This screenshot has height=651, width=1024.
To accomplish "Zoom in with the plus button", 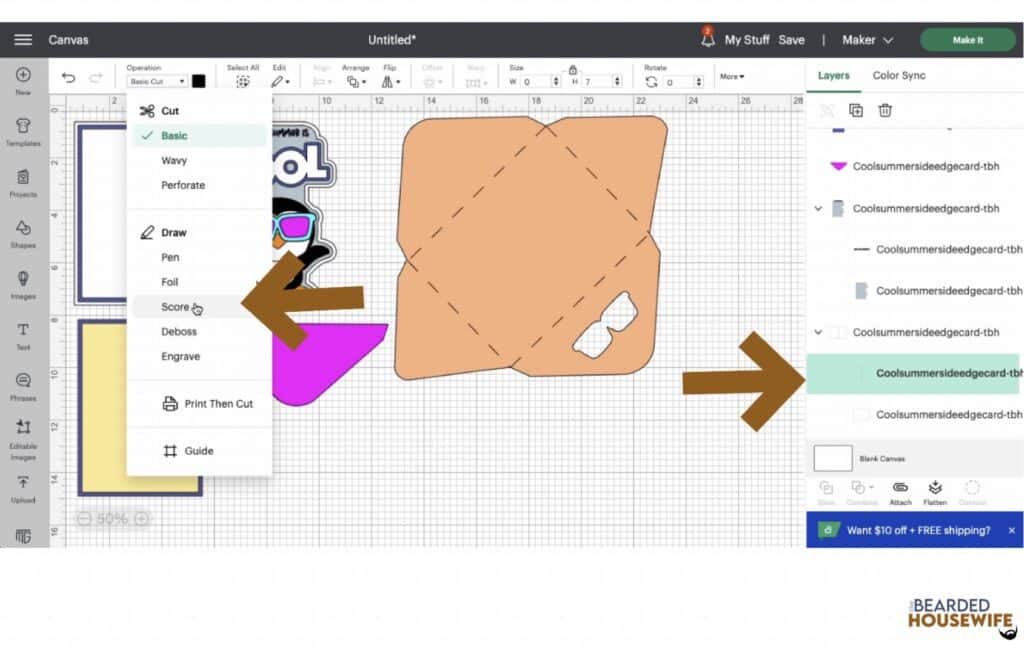I will [142, 519].
